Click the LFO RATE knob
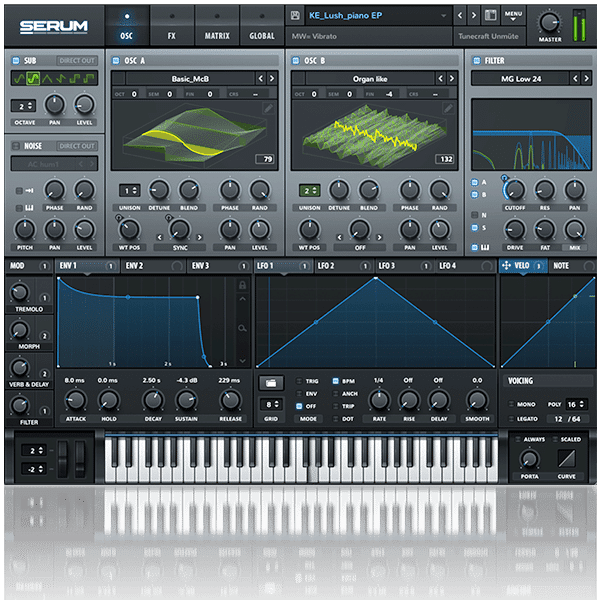 379,400
